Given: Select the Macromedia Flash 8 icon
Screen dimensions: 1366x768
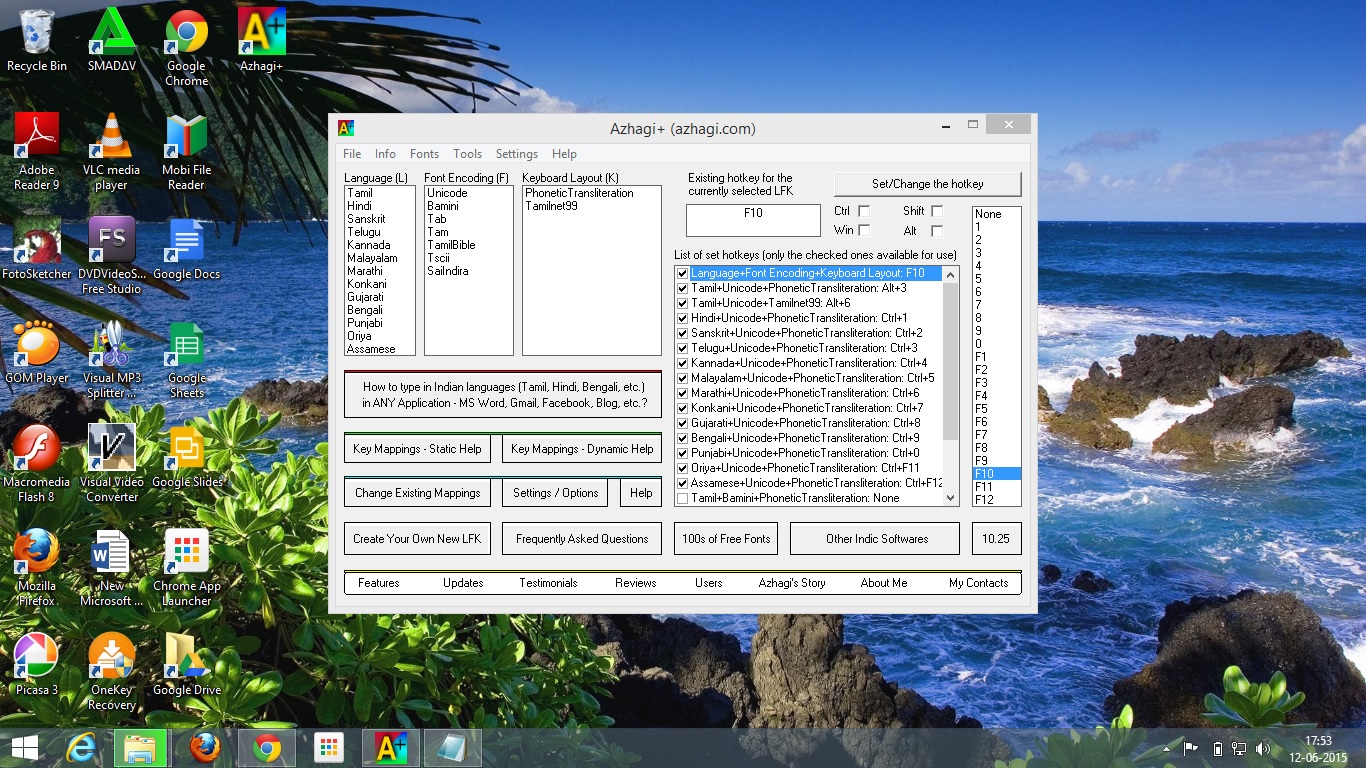Looking at the screenshot, I should 37,464.
